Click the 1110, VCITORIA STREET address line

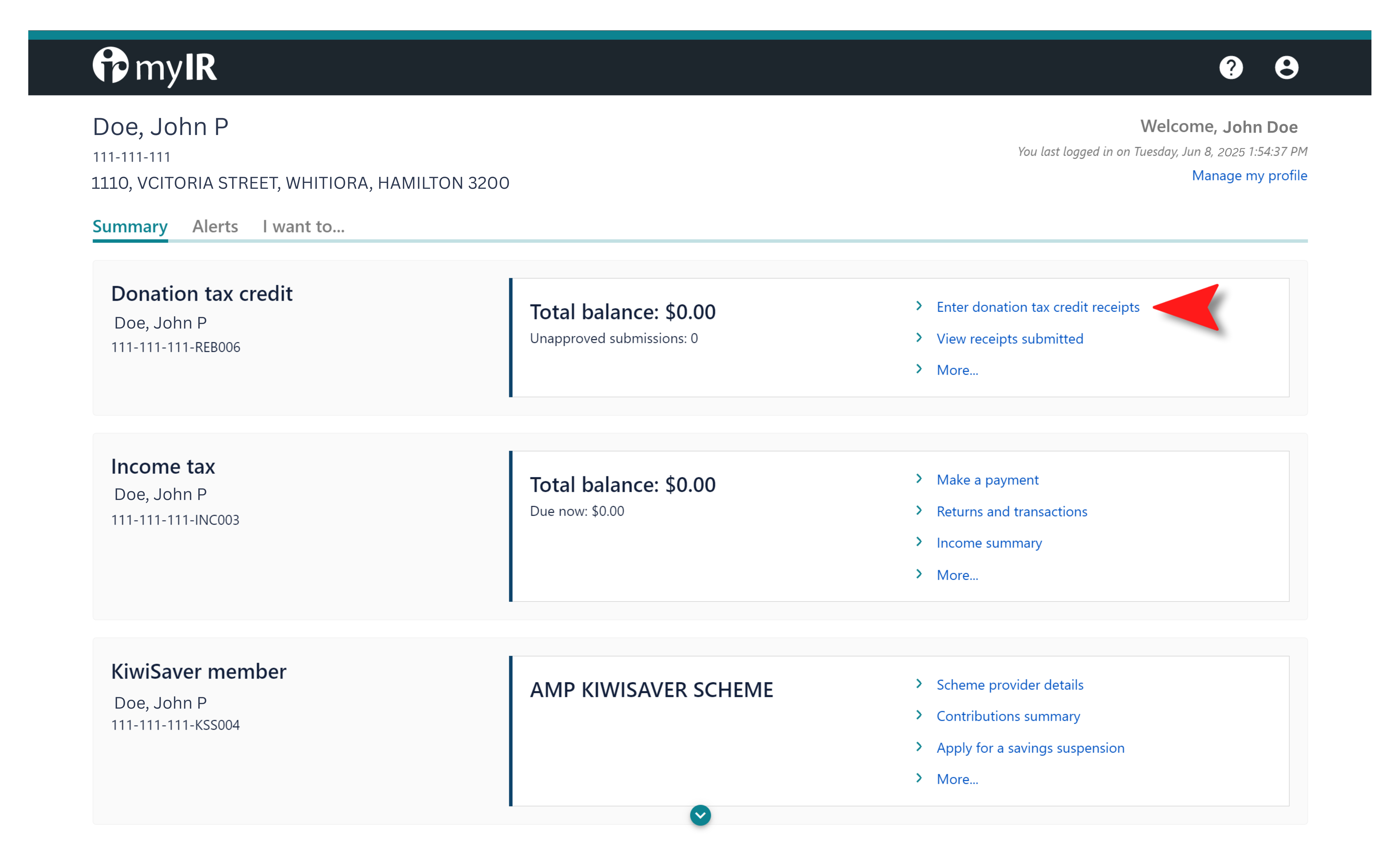point(300,183)
